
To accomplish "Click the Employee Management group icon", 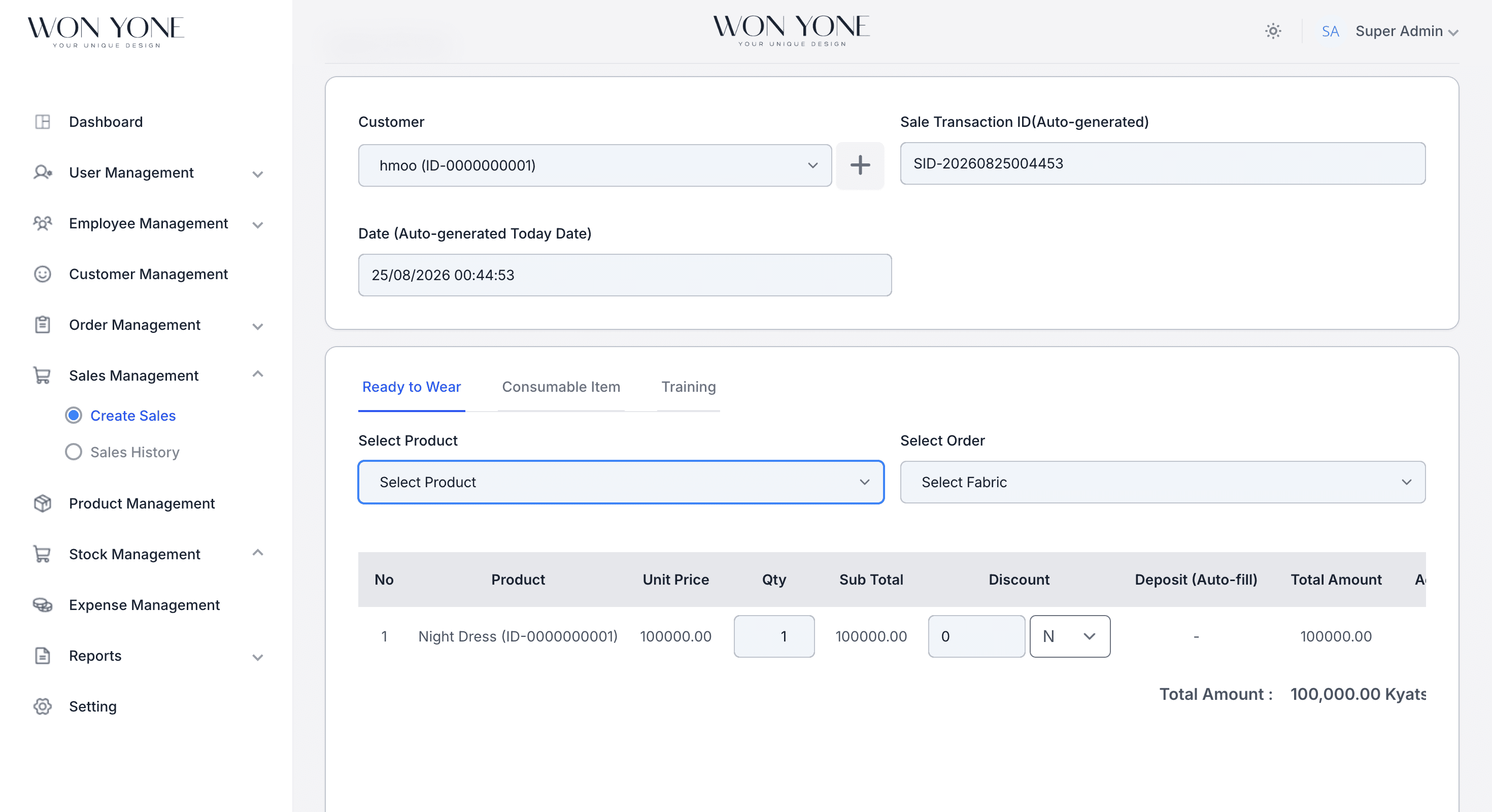I will [x=42, y=224].
